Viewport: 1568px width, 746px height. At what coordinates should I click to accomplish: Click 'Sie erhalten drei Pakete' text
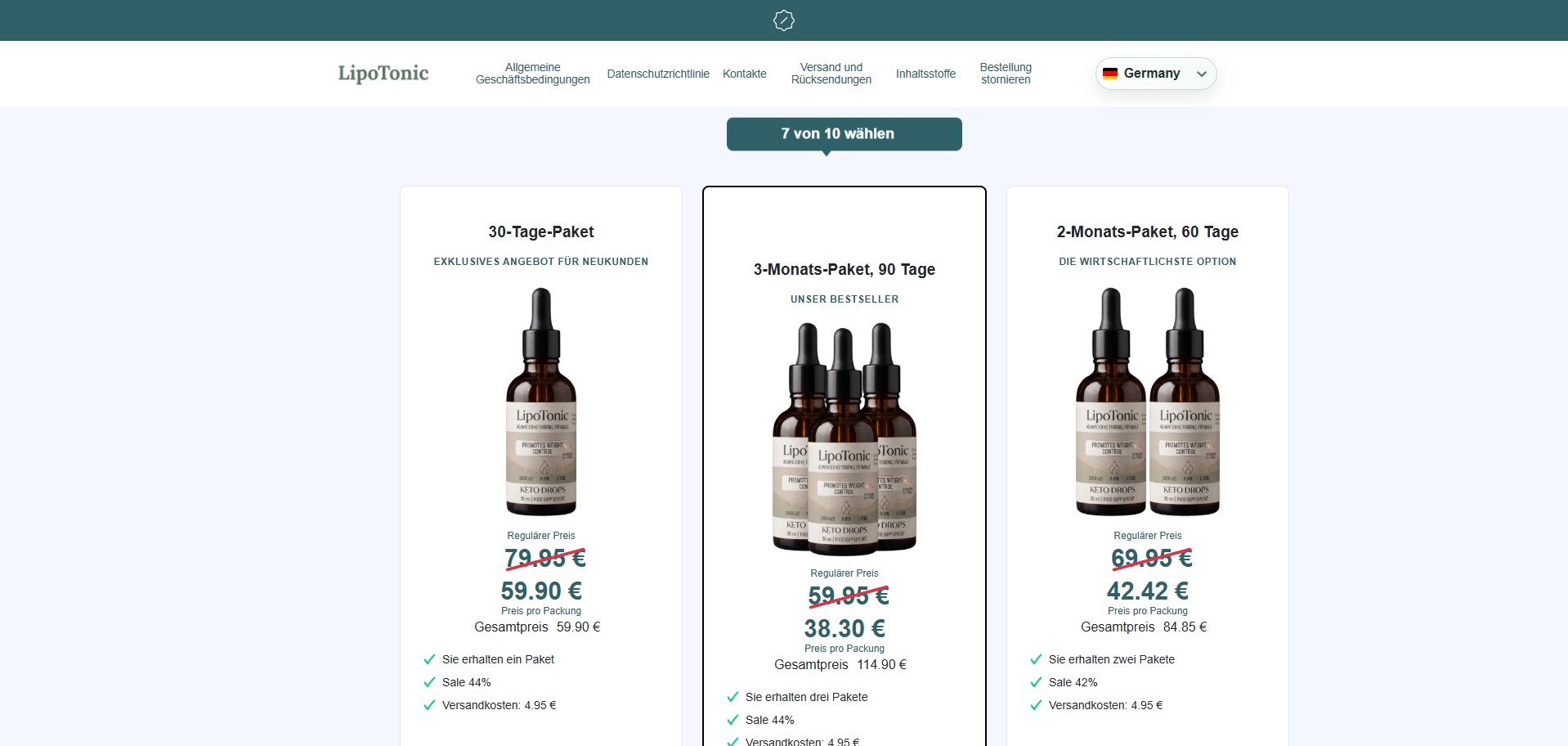[807, 697]
